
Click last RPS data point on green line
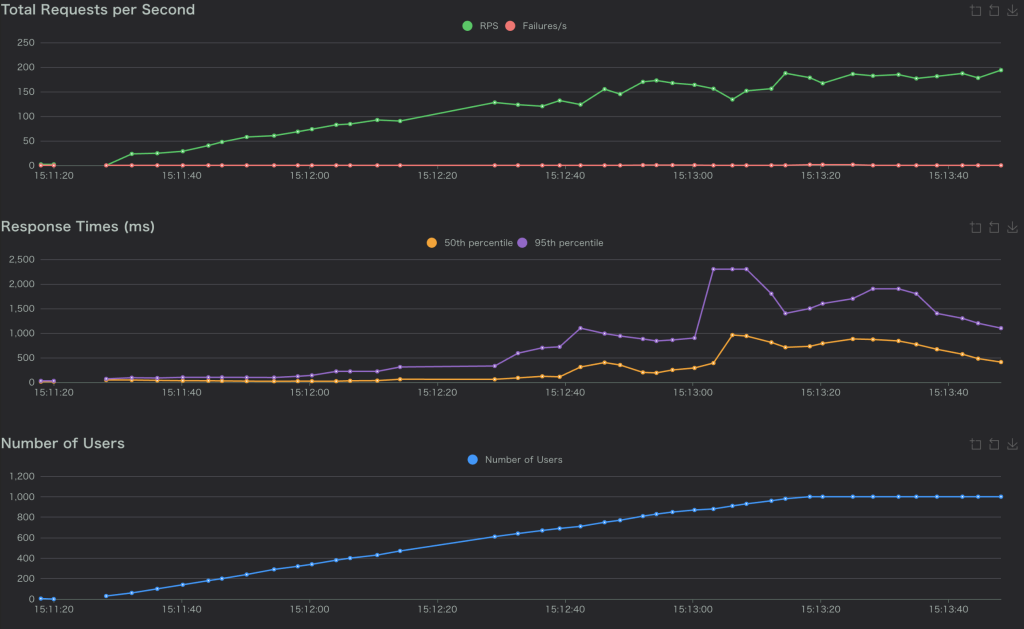(x=1001, y=70)
